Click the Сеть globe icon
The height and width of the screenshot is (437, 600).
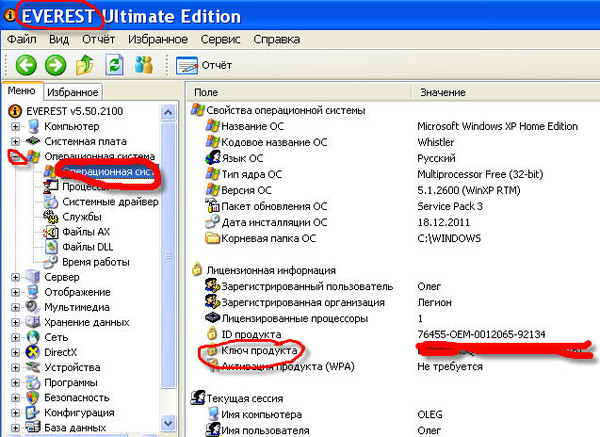click(x=33, y=337)
